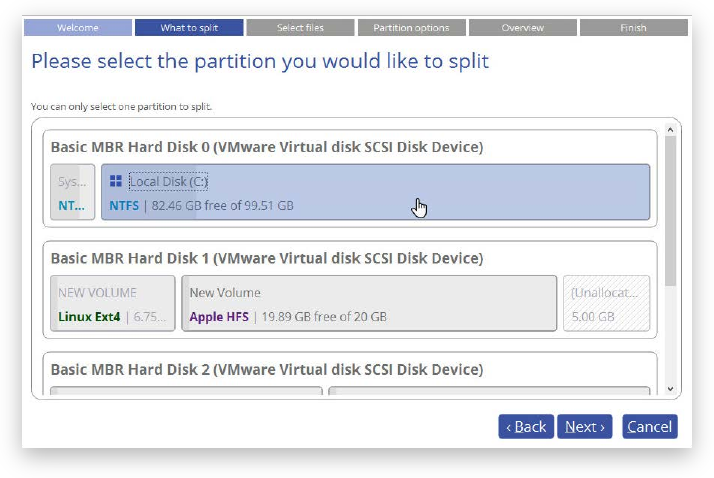This screenshot has width=714, height=478.
Task: Go to the Welcome wizard step
Action: click(x=78, y=28)
